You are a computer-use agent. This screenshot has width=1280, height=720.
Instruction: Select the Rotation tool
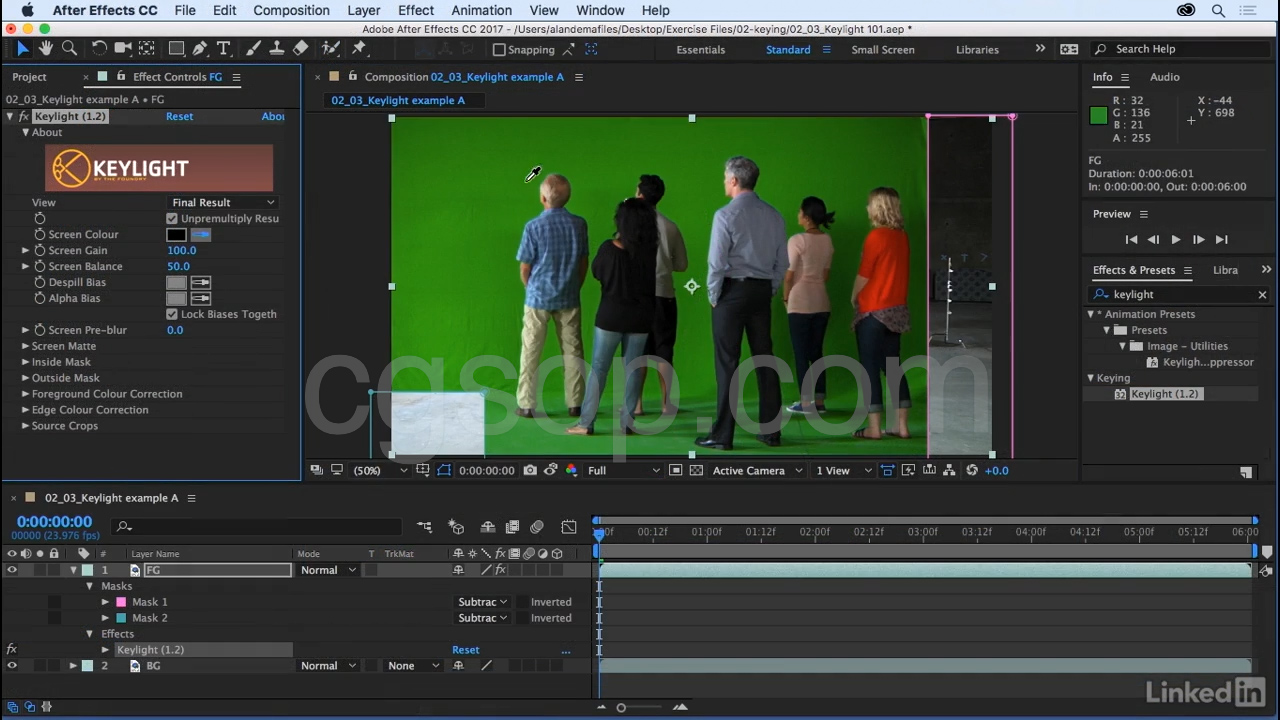click(99, 48)
